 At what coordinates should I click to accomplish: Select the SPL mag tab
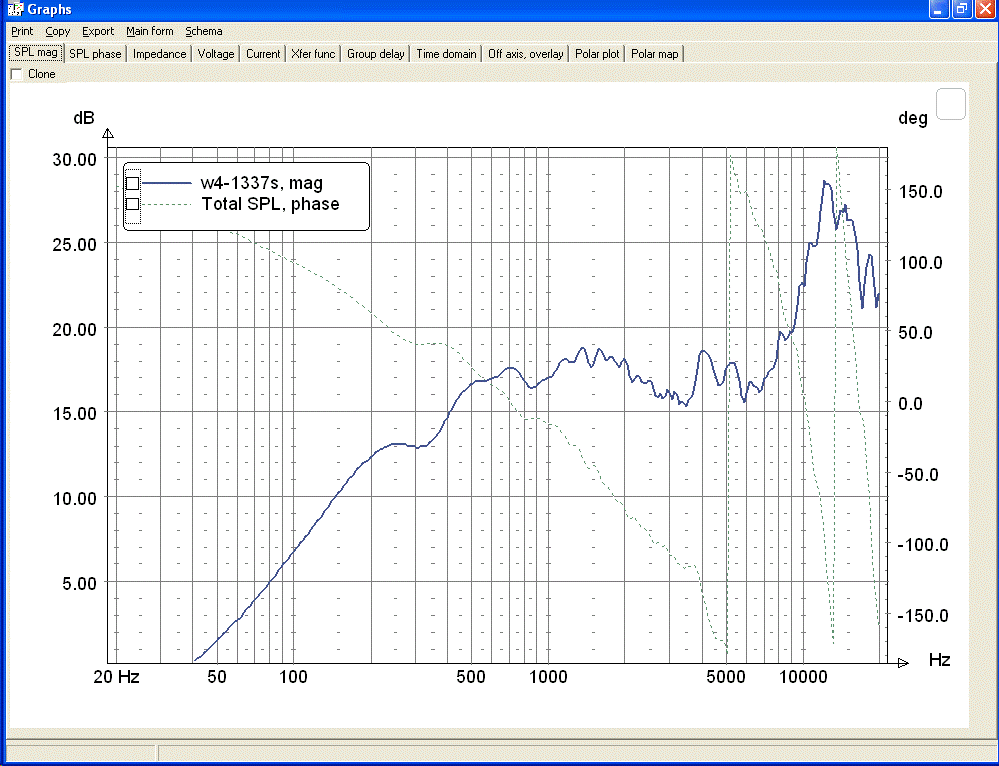36,53
